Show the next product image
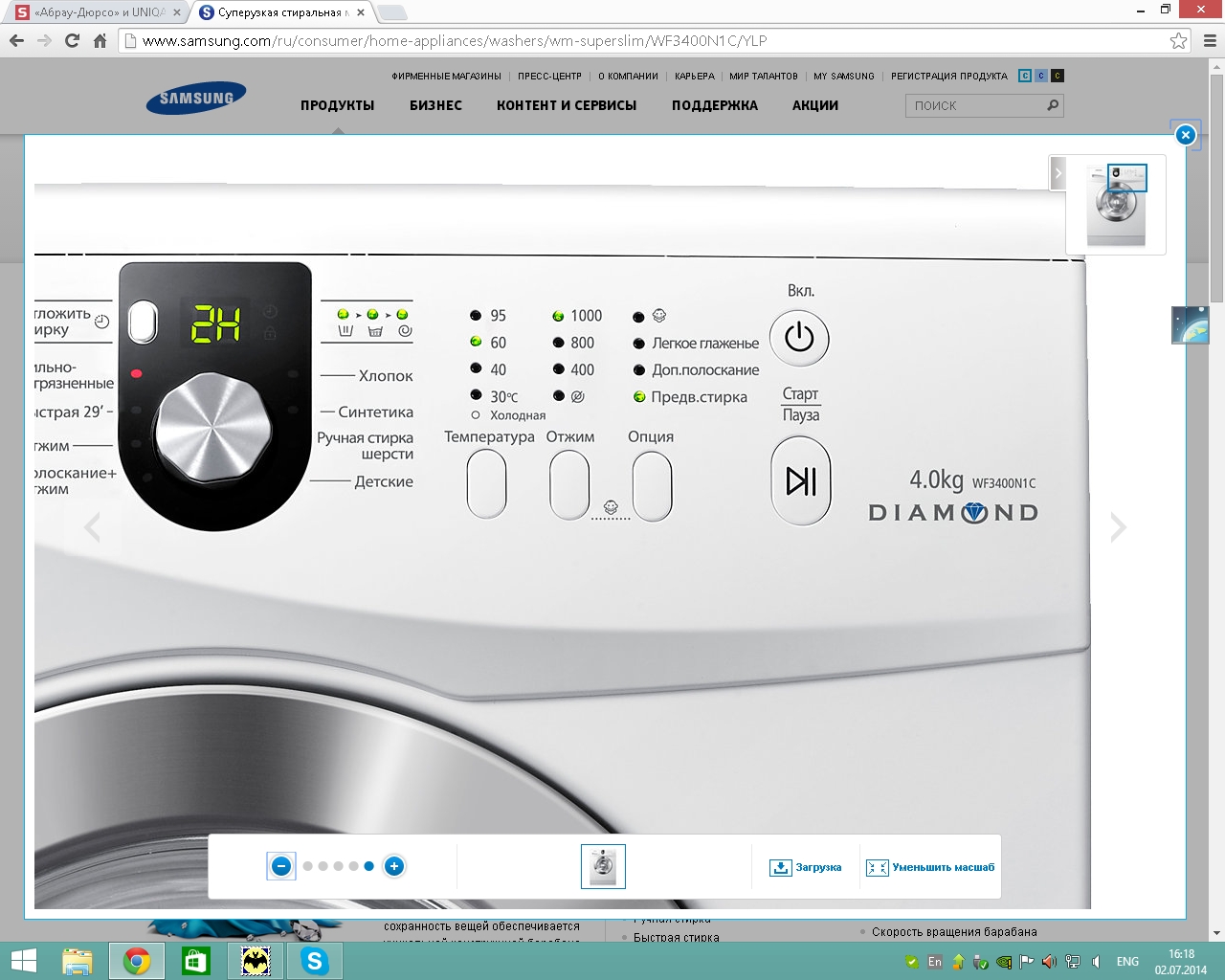Screen dimensions: 1225x980 click(x=1118, y=526)
